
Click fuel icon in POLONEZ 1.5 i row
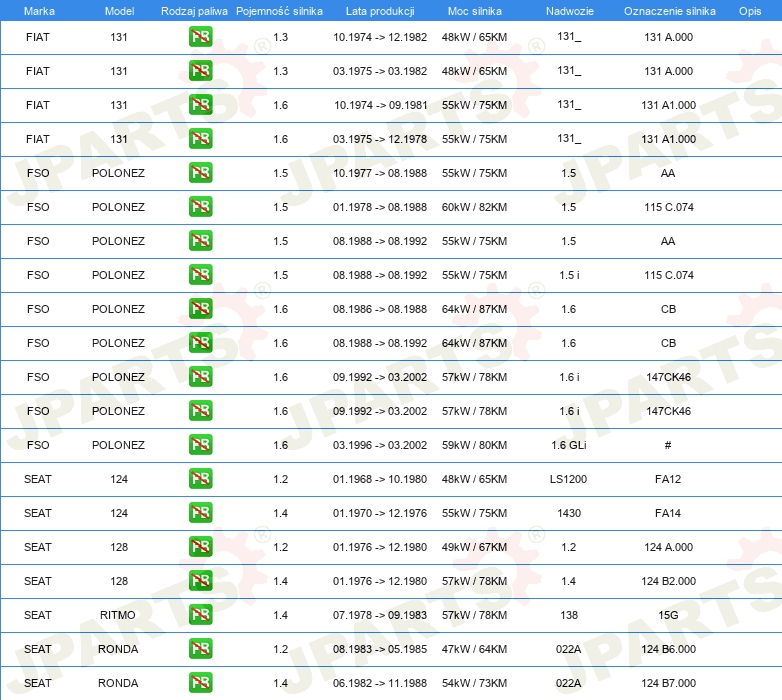pyautogui.click(x=200, y=275)
